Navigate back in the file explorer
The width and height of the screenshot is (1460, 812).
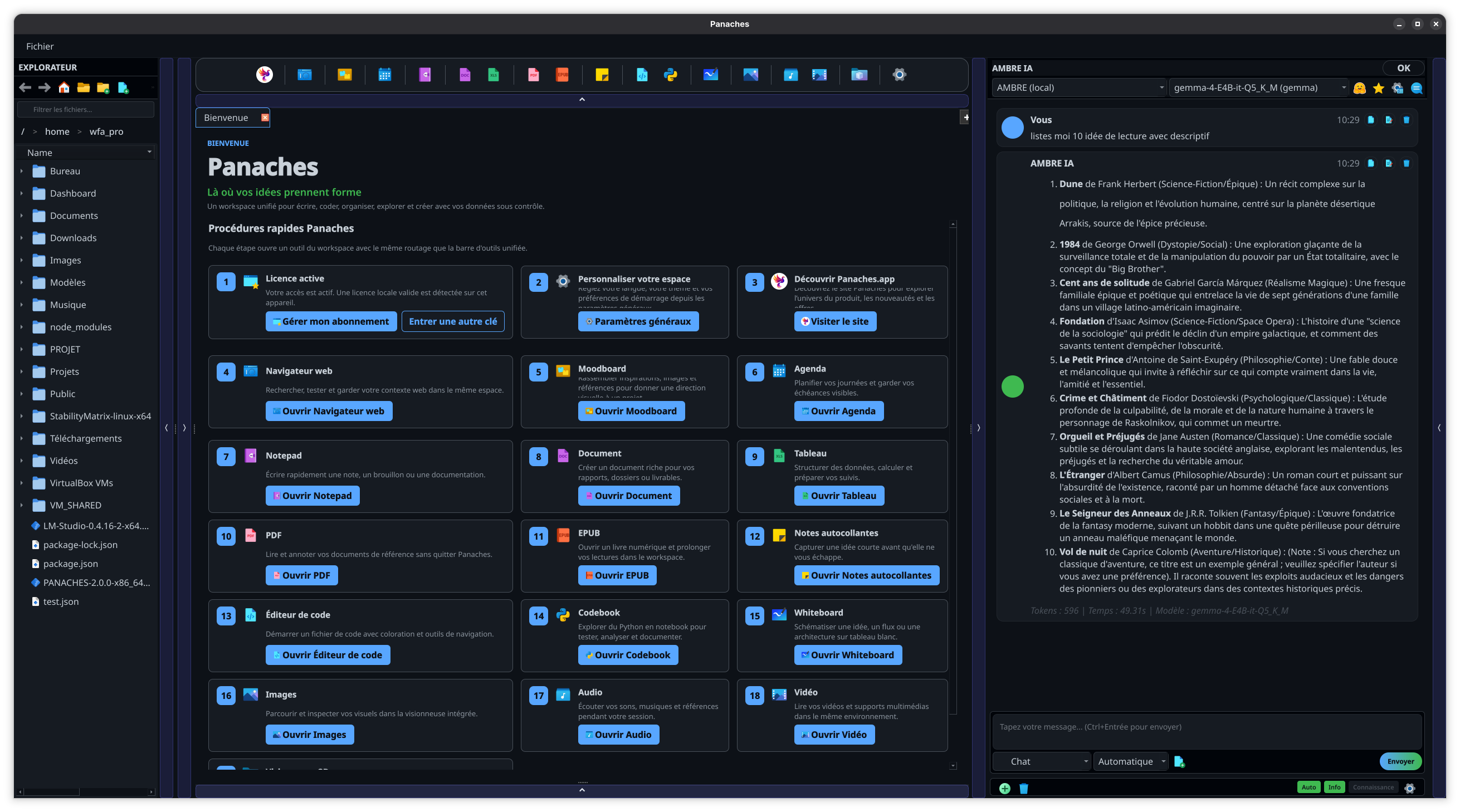pos(25,87)
